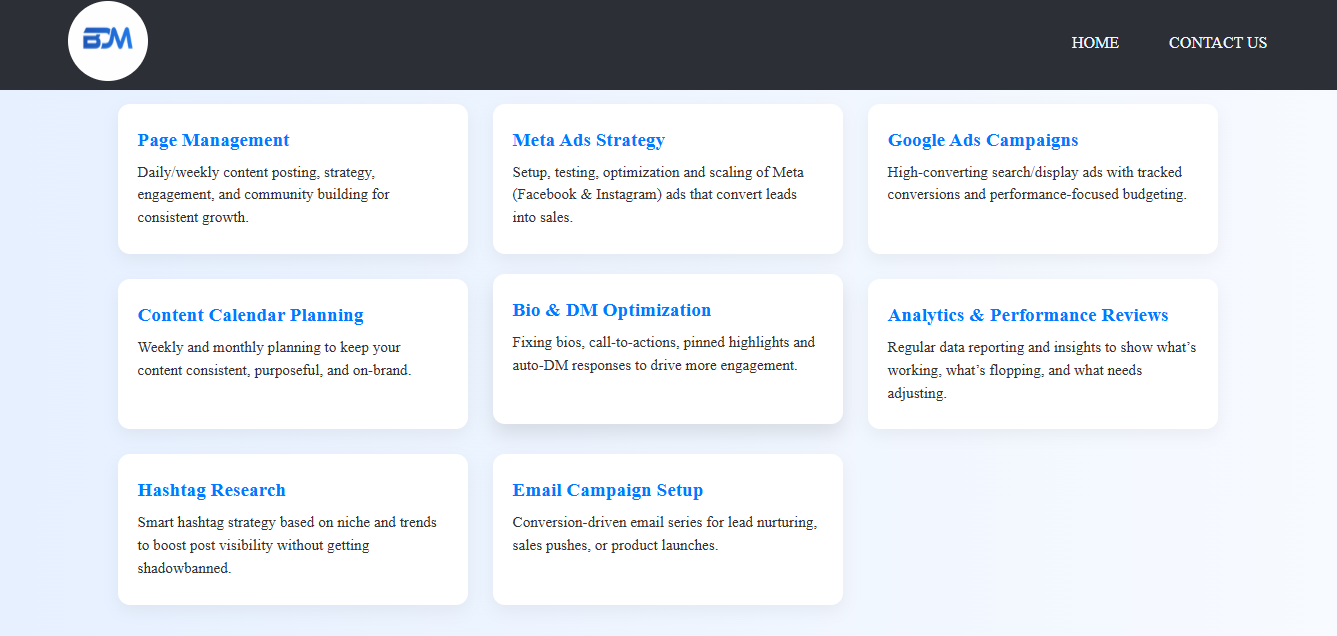
Task: Click the Hashtag Research description paragraph
Action: coord(286,545)
